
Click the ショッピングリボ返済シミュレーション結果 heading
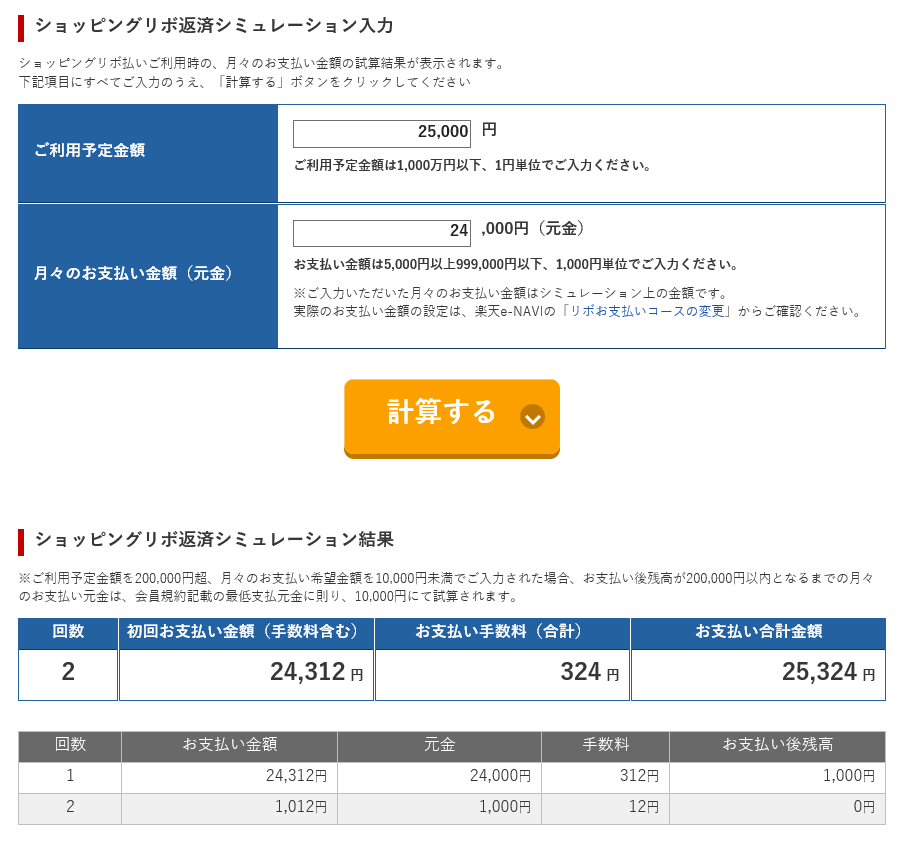214,540
